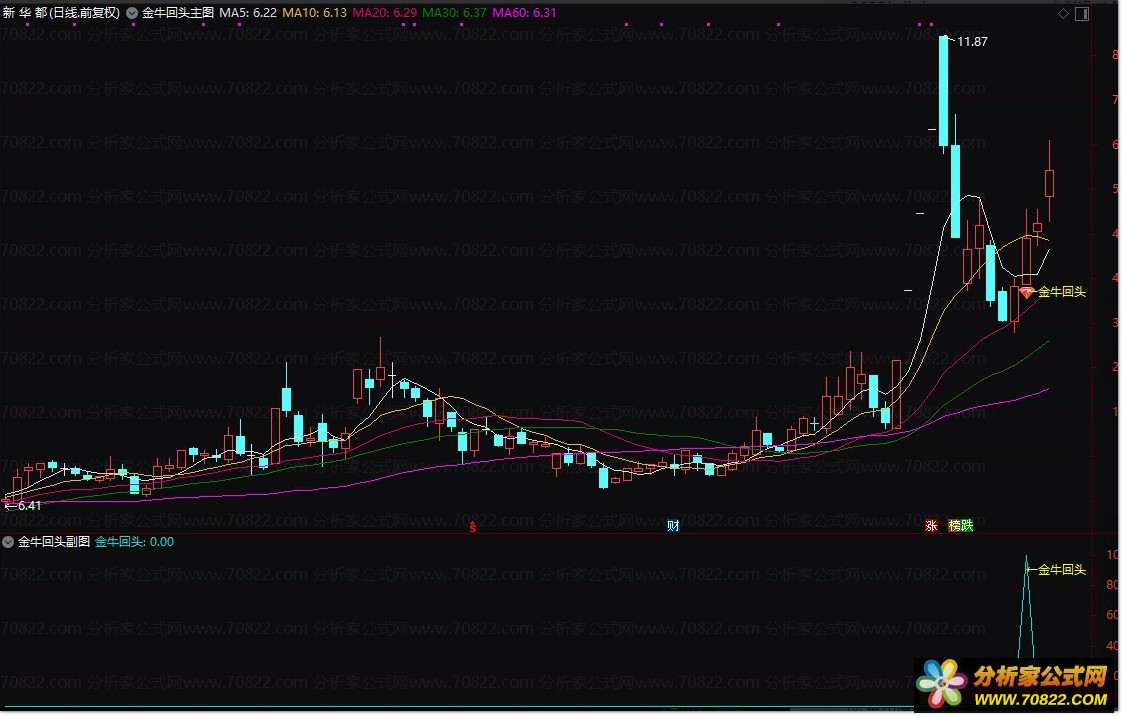
Task: Click the MA5: 6.22 legend value
Action: 248,13
